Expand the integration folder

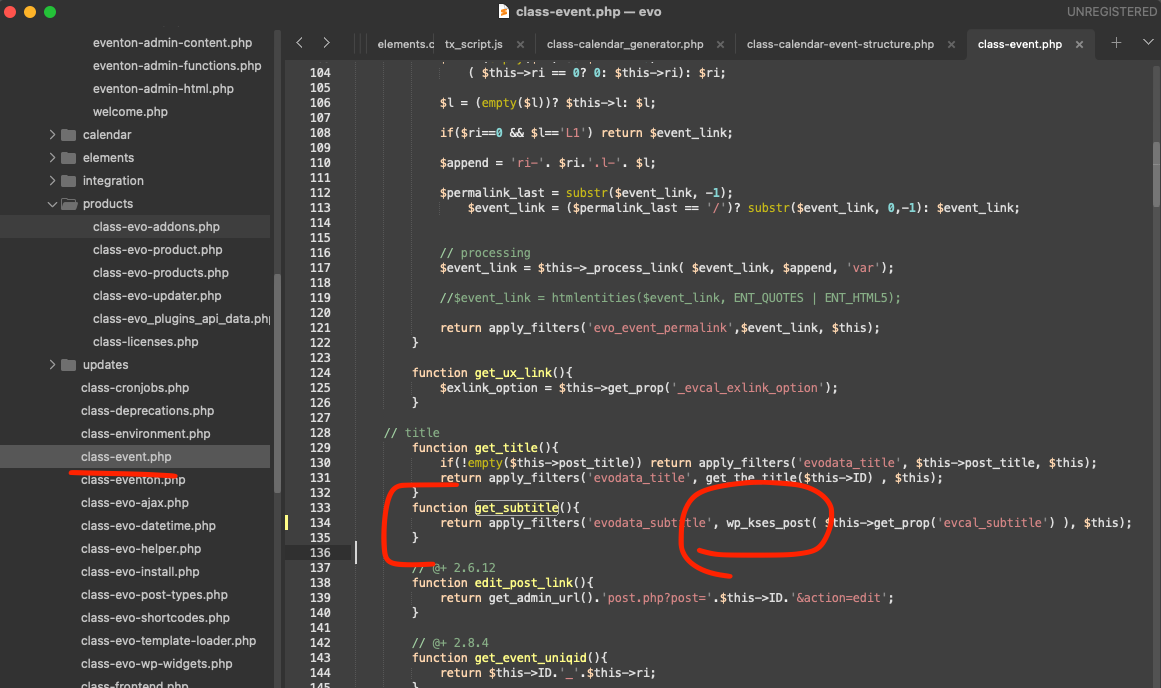click(x=52, y=181)
